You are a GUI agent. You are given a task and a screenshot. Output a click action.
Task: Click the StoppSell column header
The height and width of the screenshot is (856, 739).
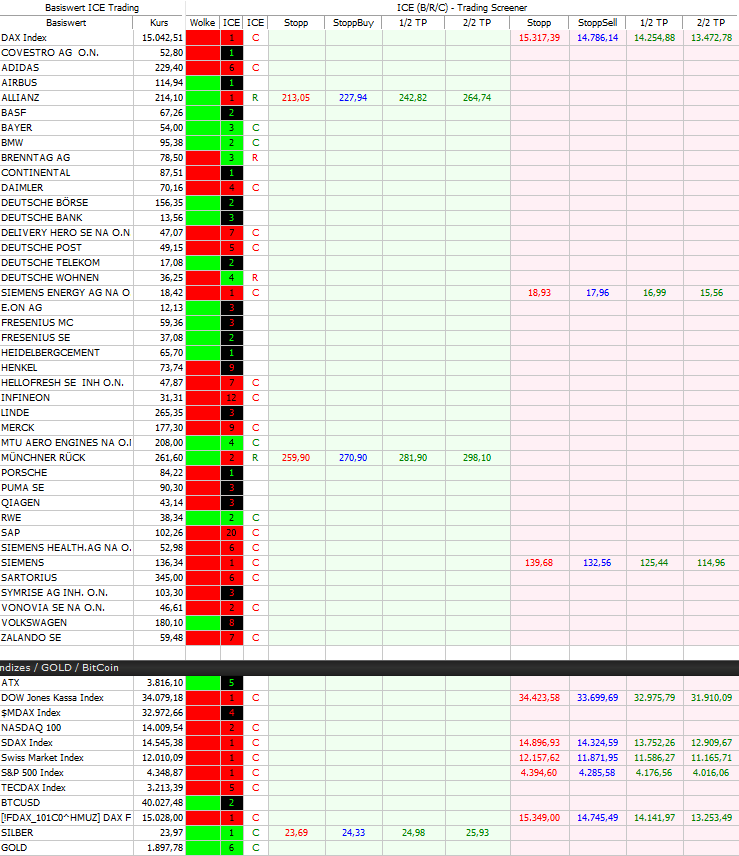[598, 22]
